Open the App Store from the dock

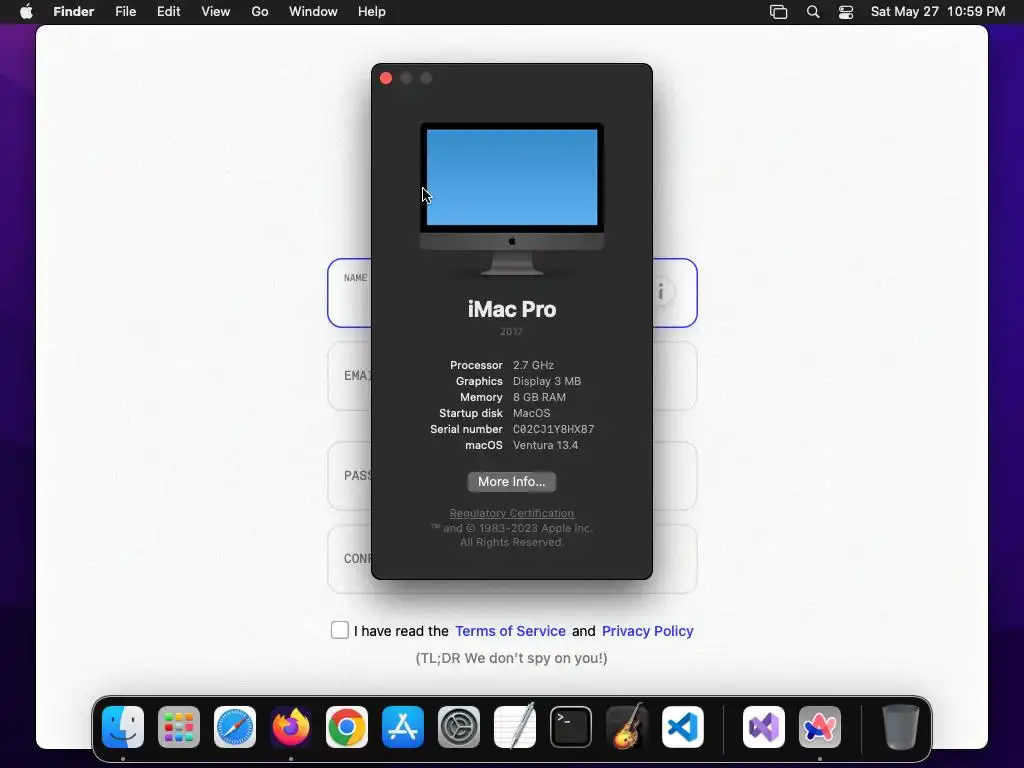coord(403,727)
